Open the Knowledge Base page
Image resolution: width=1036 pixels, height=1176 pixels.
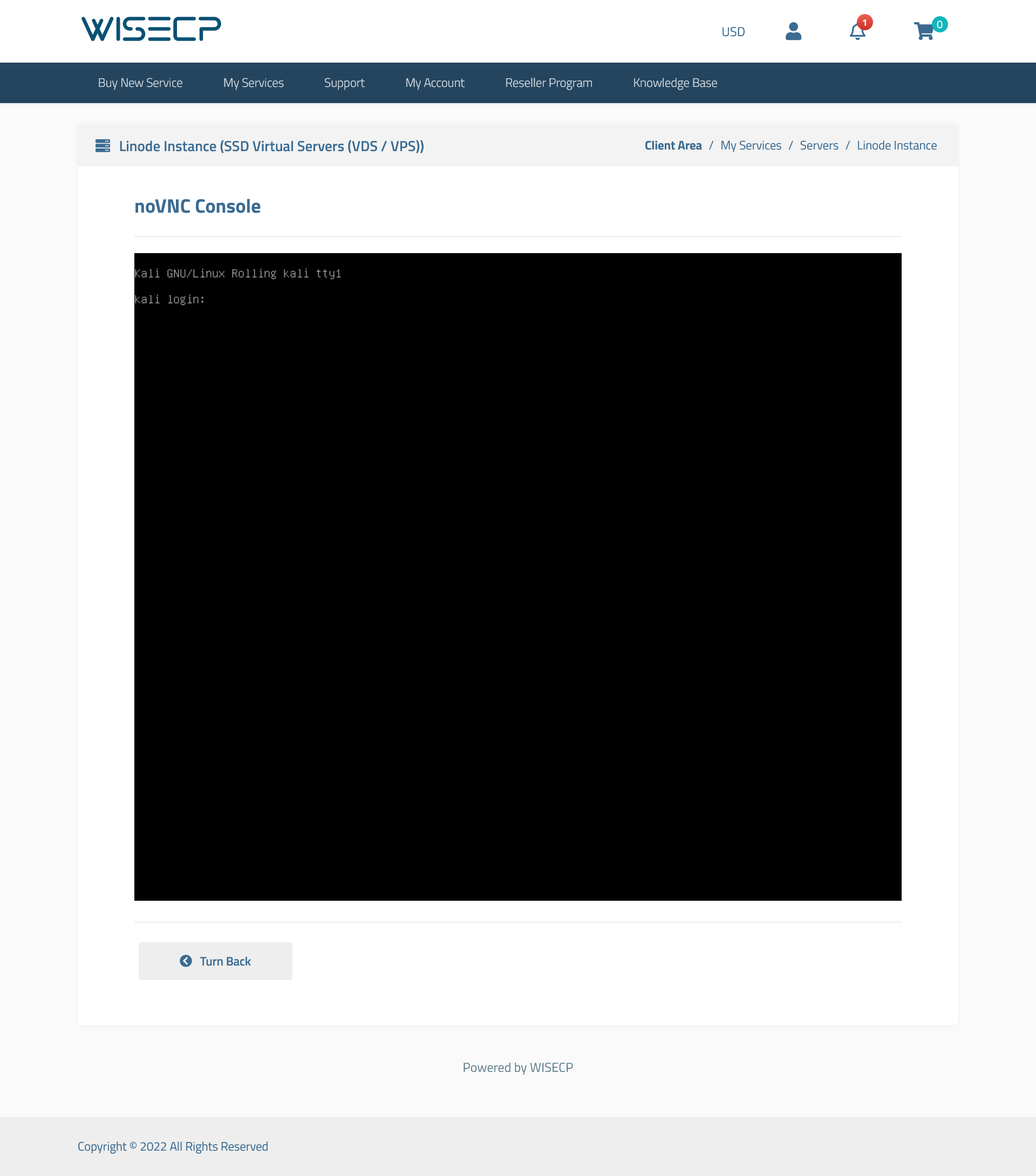[675, 83]
